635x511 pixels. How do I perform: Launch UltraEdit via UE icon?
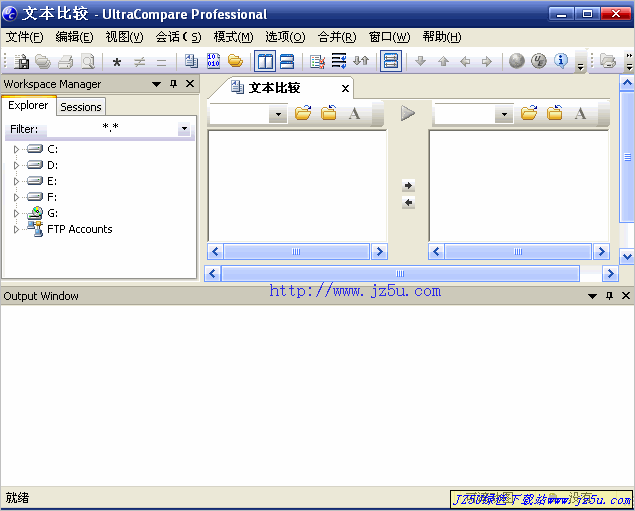539,61
